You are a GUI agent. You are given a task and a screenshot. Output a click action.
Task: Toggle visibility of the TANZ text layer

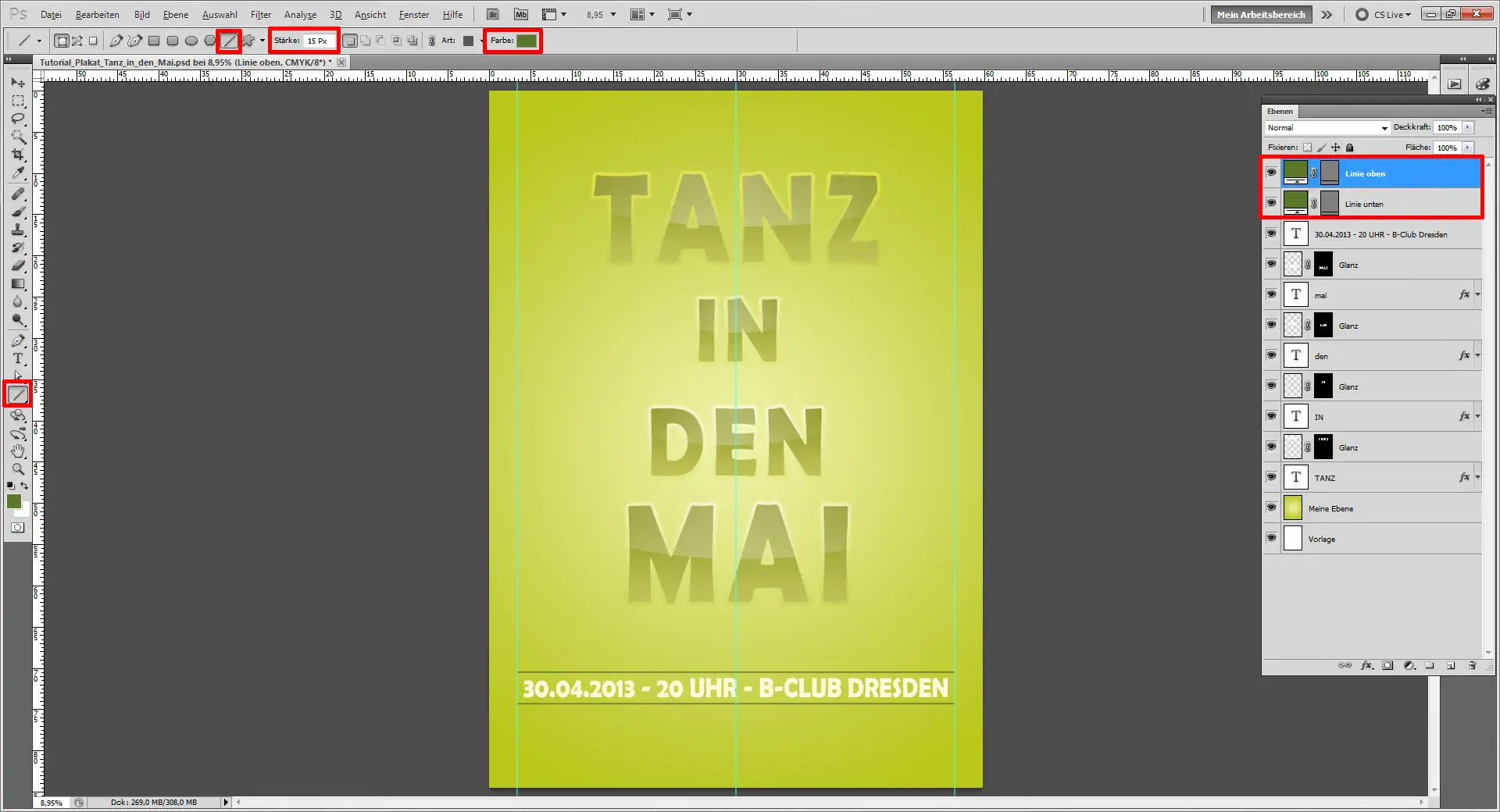1272,477
